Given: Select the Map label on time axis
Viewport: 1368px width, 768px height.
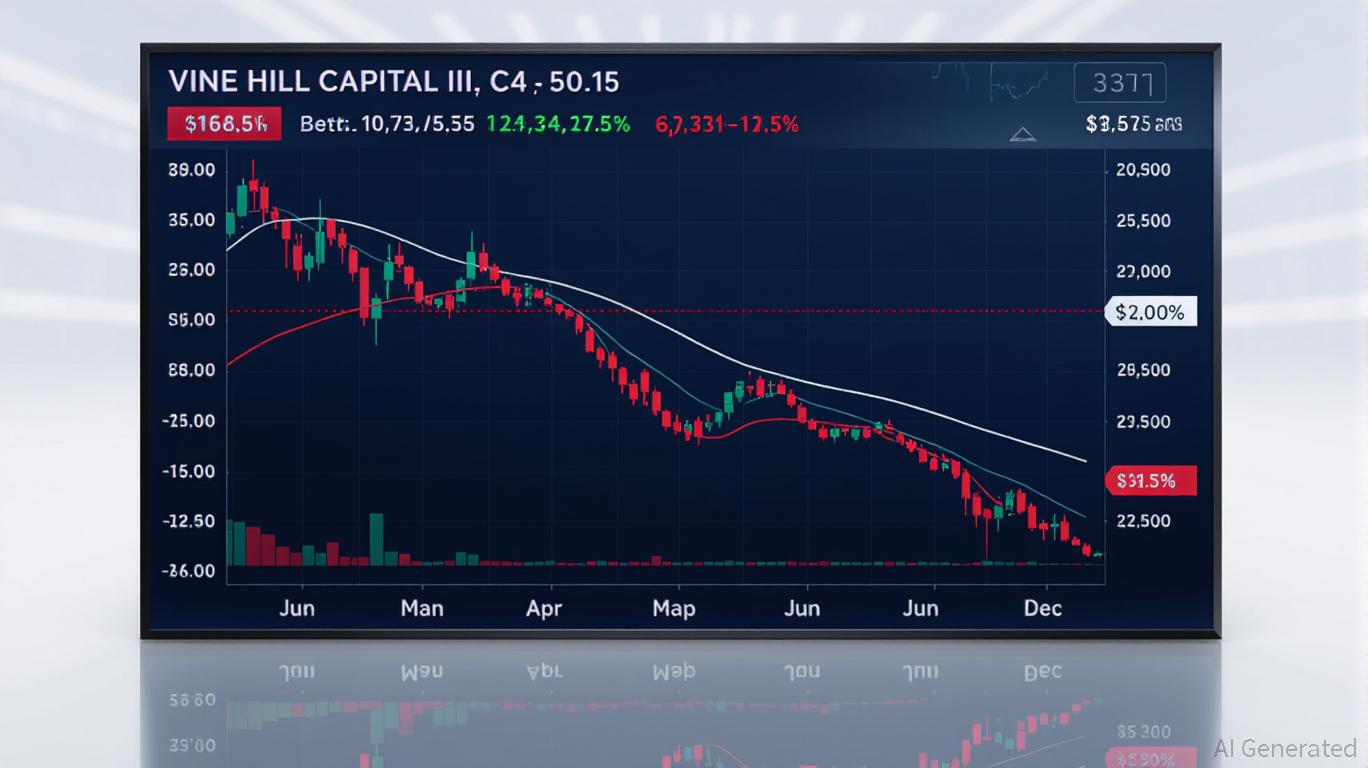Looking at the screenshot, I should pyautogui.click(x=673, y=607).
